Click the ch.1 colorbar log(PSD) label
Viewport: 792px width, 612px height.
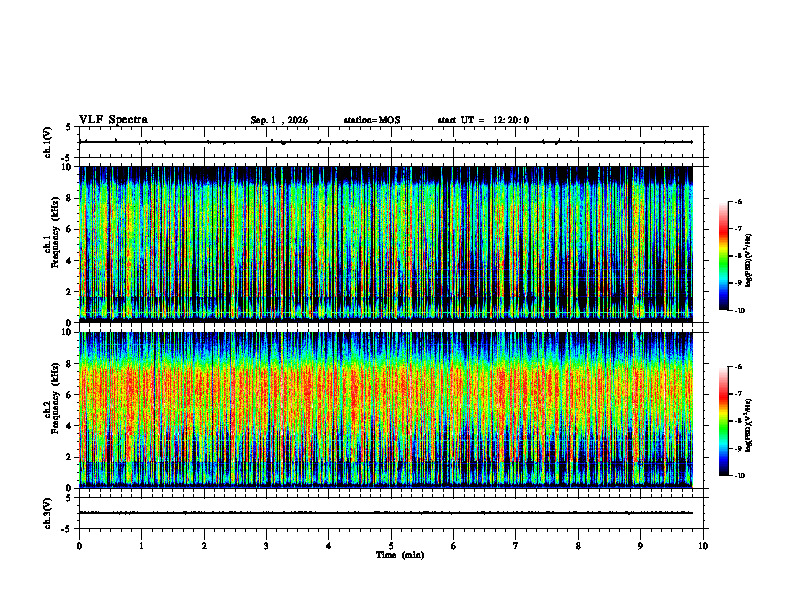click(x=749, y=261)
